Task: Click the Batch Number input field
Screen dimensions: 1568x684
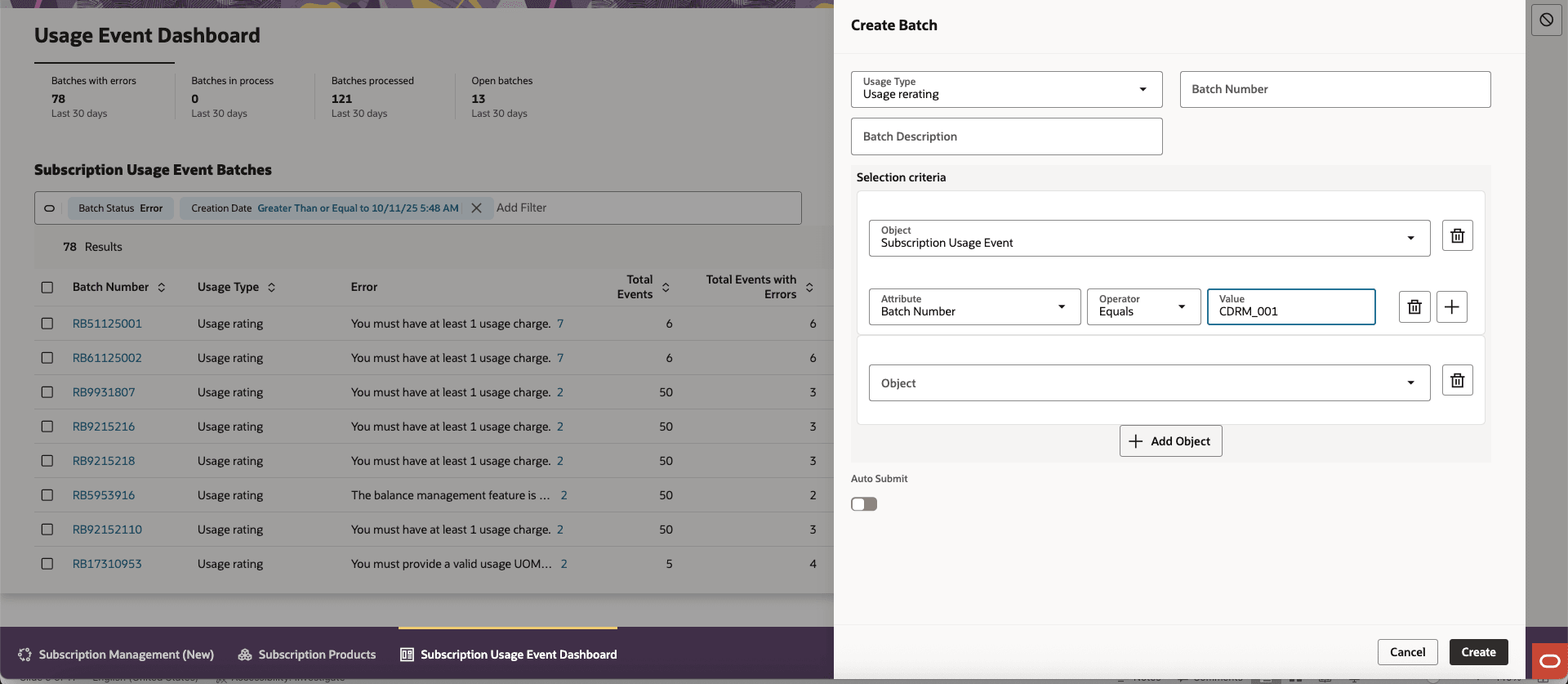Action: pyautogui.click(x=1335, y=89)
